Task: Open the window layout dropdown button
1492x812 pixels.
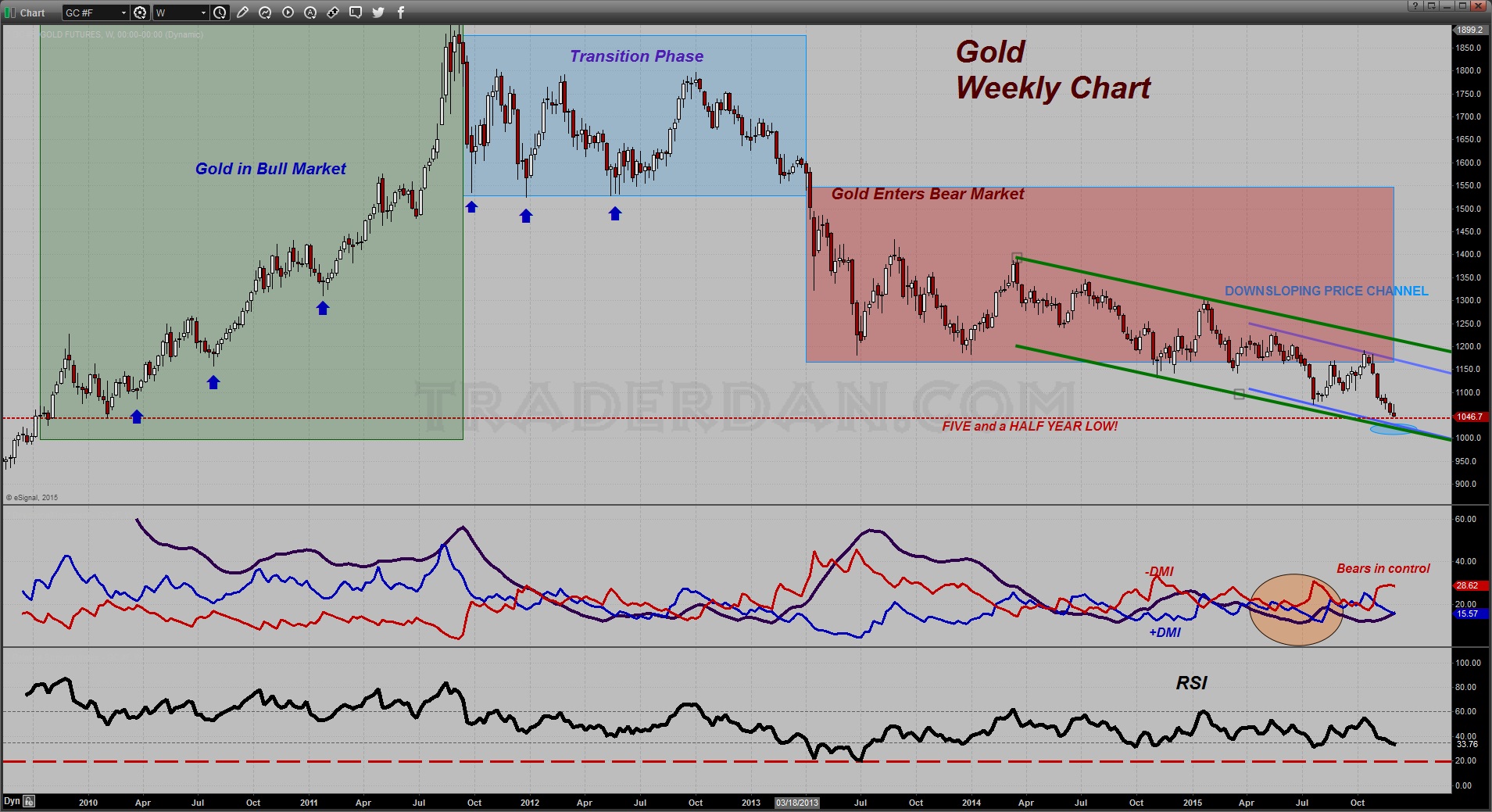Action: pyautogui.click(x=1432, y=5)
